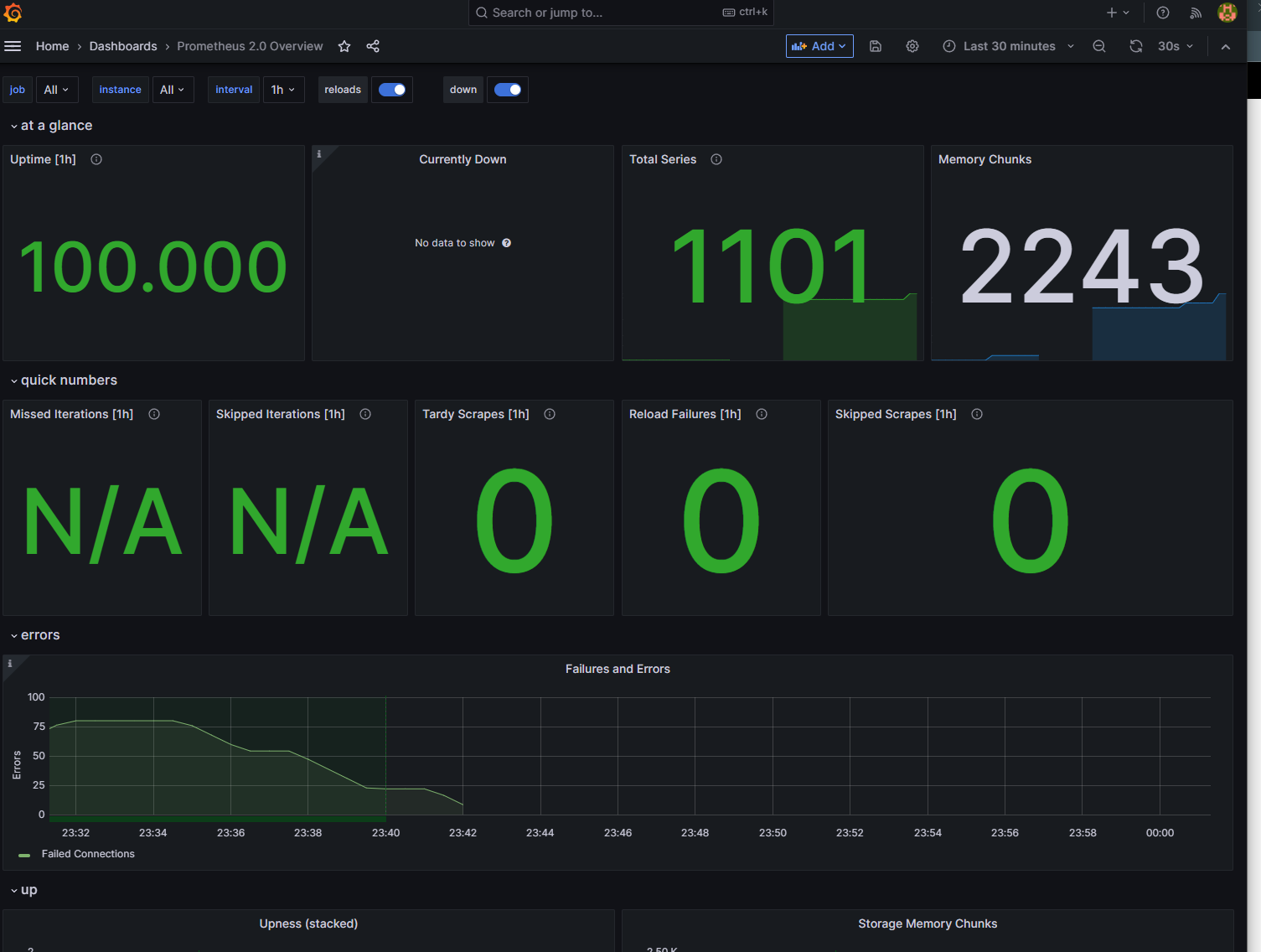Star the Prometheus 2.0 Overview dashboard
The height and width of the screenshot is (952, 1261).
(x=344, y=46)
